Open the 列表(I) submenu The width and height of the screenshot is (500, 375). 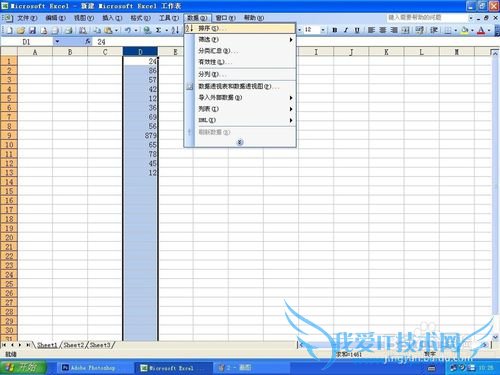[240, 109]
